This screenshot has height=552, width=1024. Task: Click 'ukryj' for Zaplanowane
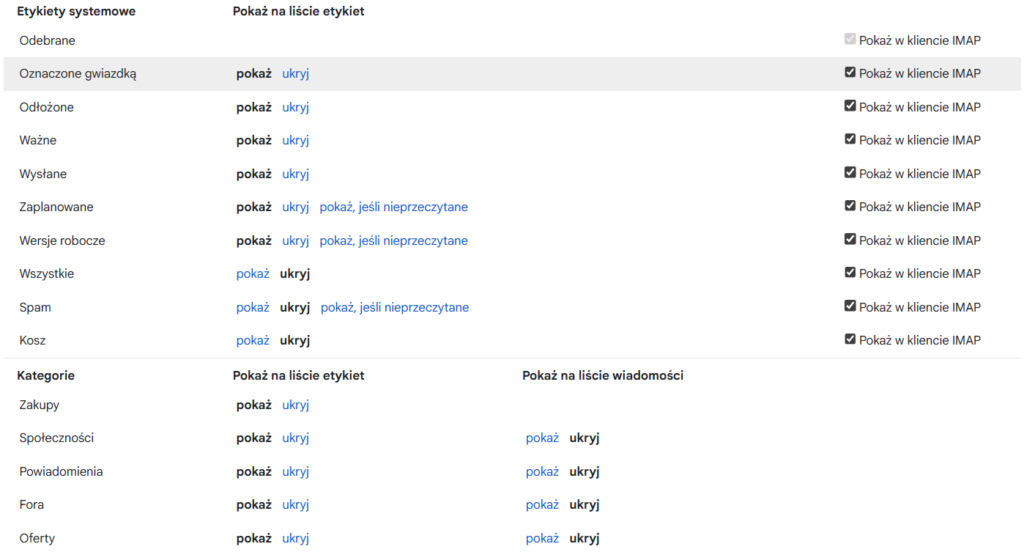pos(295,207)
